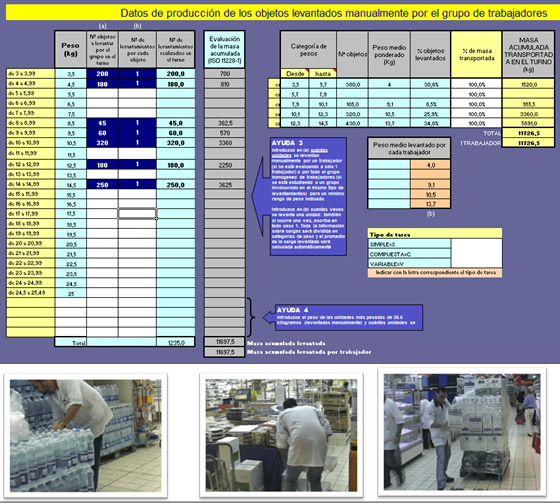560x503 pixels.
Task: Open the AYUDA 4 help box
Action: [349, 317]
